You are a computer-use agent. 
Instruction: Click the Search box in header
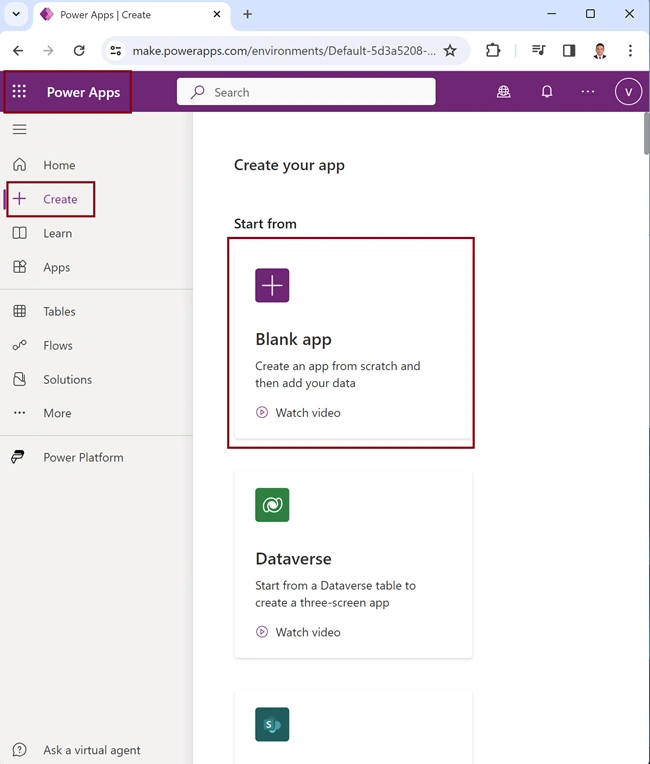[x=306, y=92]
